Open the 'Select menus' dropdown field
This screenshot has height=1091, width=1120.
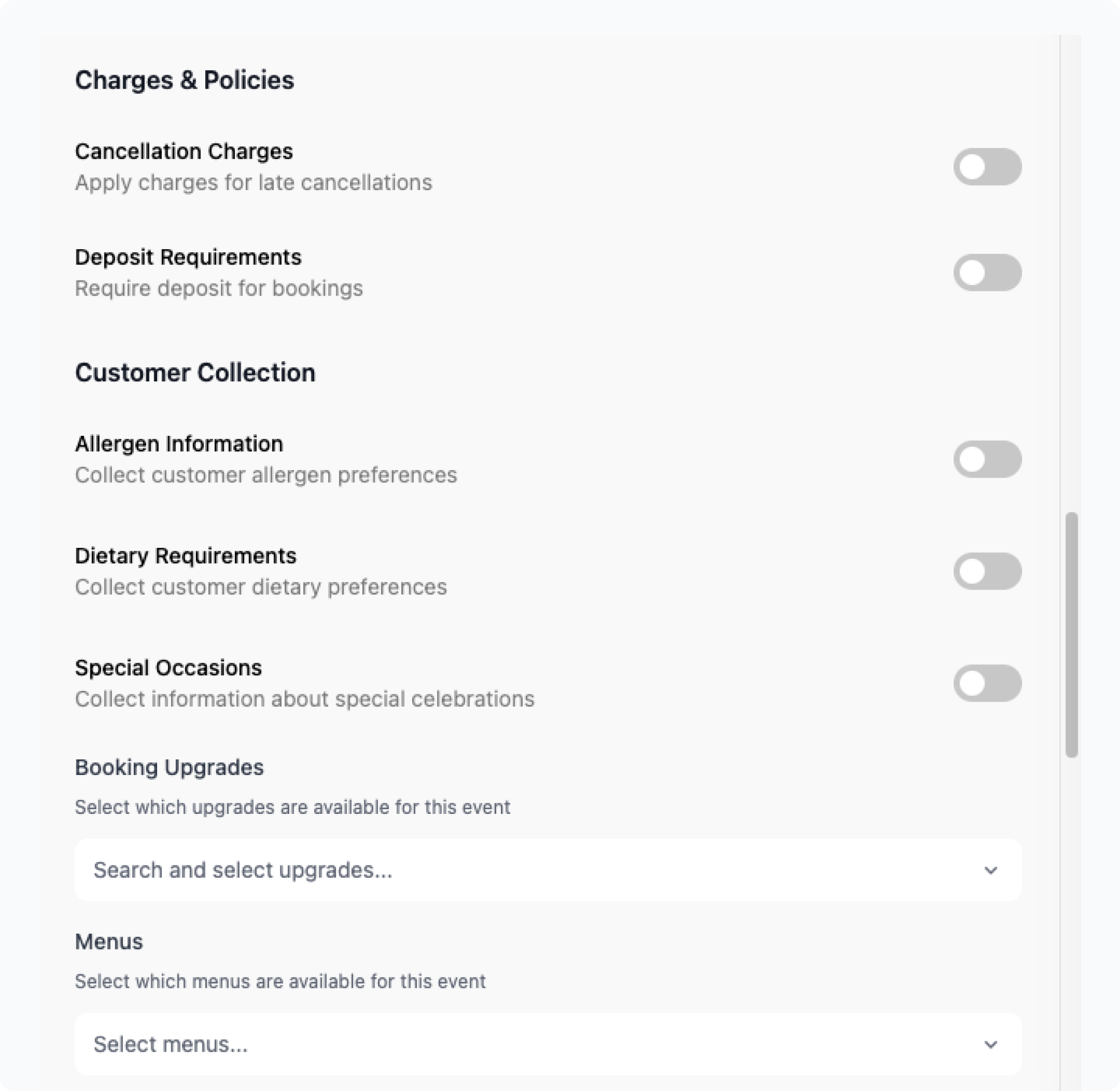pos(522,1044)
